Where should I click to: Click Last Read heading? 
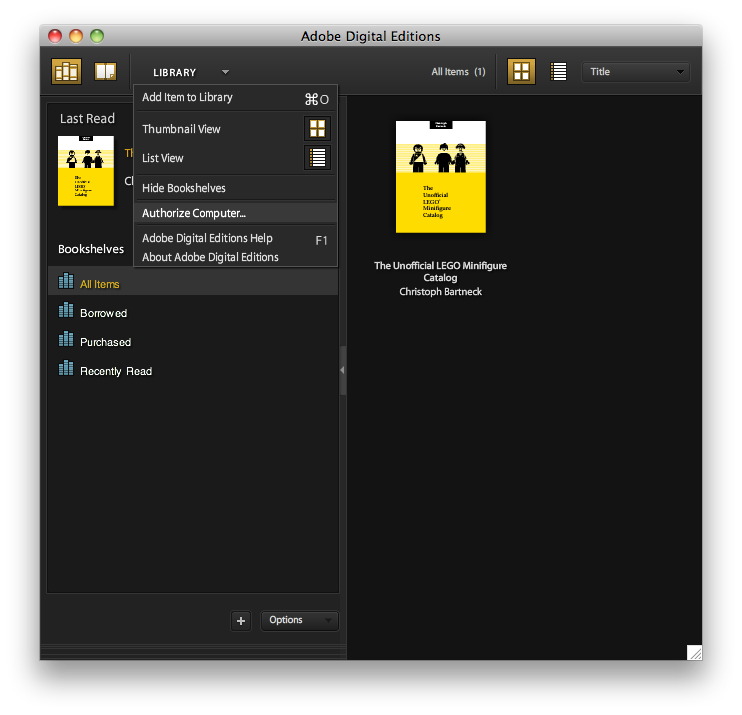[x=87, y=118]
